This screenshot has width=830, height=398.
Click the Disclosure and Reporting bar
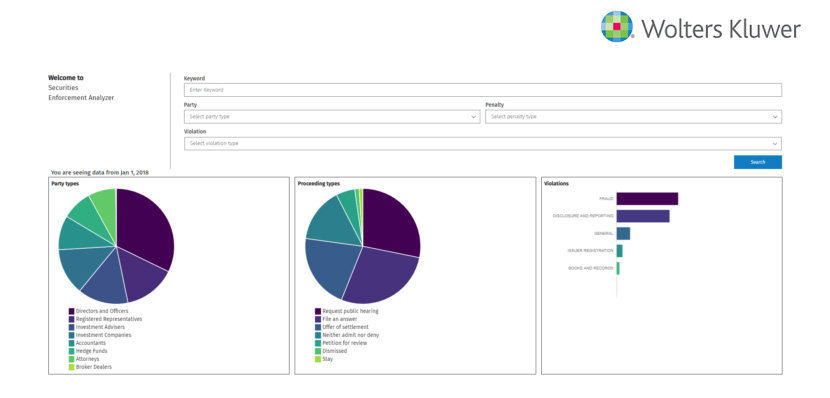point(643,216)
